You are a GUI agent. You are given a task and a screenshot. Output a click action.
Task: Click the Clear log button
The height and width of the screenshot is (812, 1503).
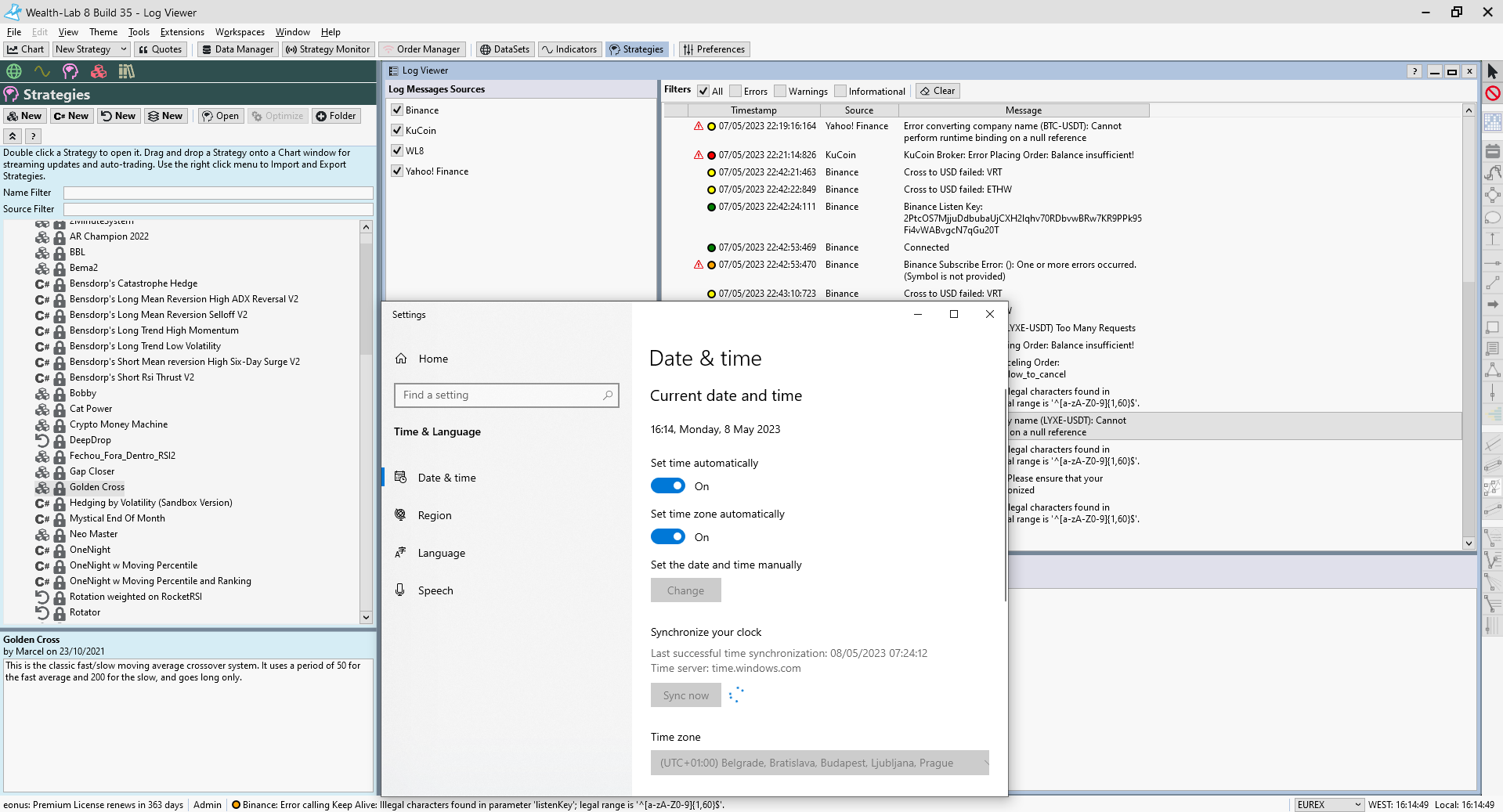coord(938,91)
